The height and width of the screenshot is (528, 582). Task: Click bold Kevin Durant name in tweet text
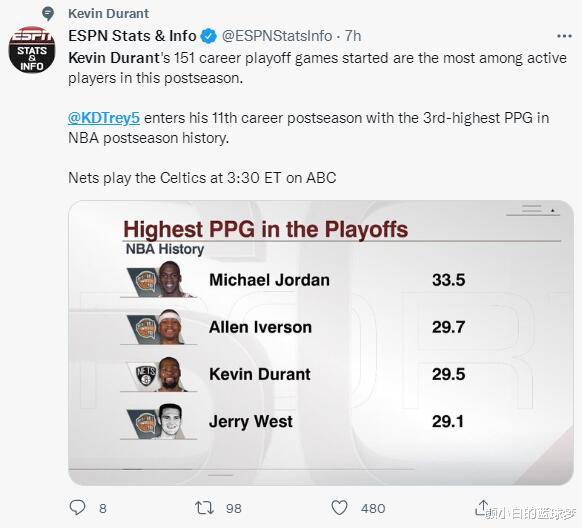coord(114,58)
